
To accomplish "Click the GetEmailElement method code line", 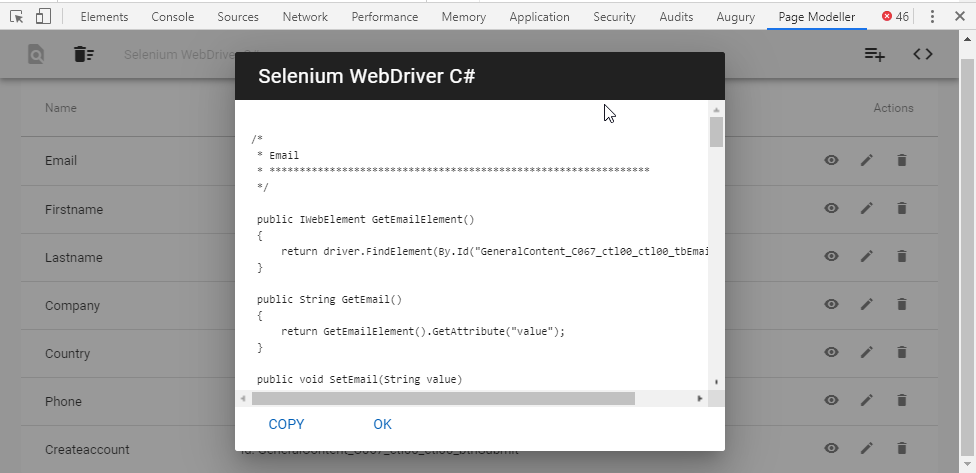I will pos(365,220).
